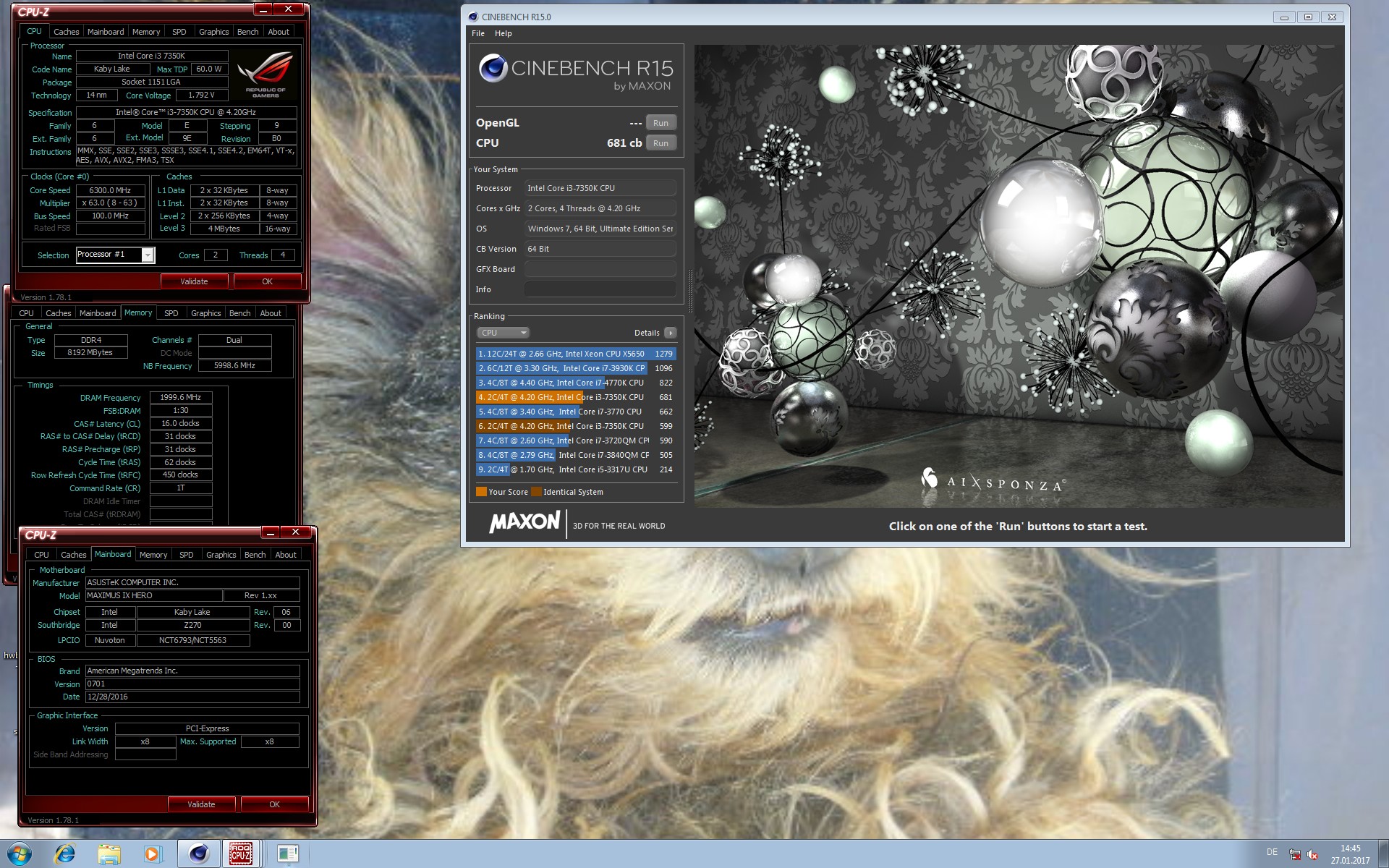Screen dimensions: 1389x868
Task: Select ranking row i7-3770 662
Action: [576, 412]
